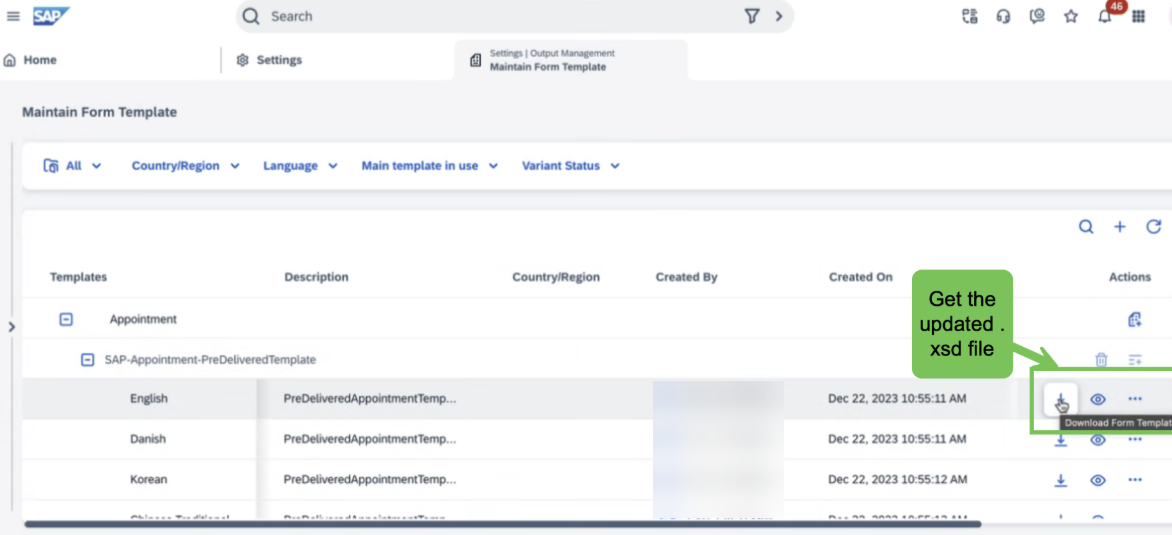Open the chat feedback icon in the header

[x=1037, y=16]
